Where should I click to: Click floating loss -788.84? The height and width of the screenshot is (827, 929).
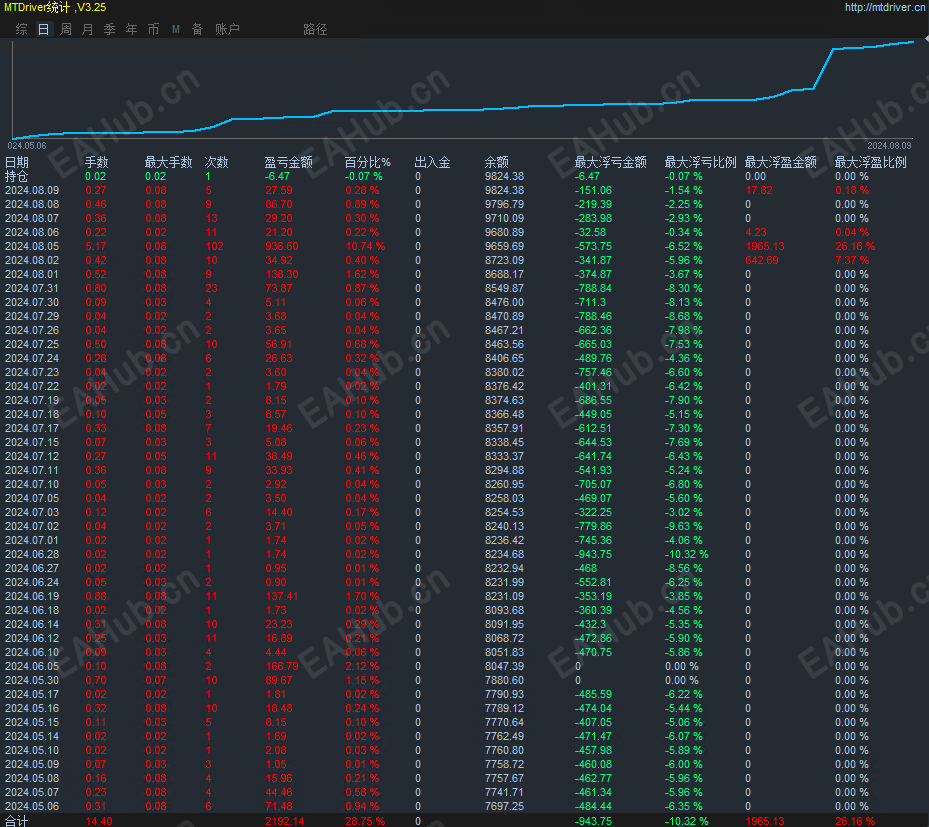(x=594, y=289)
